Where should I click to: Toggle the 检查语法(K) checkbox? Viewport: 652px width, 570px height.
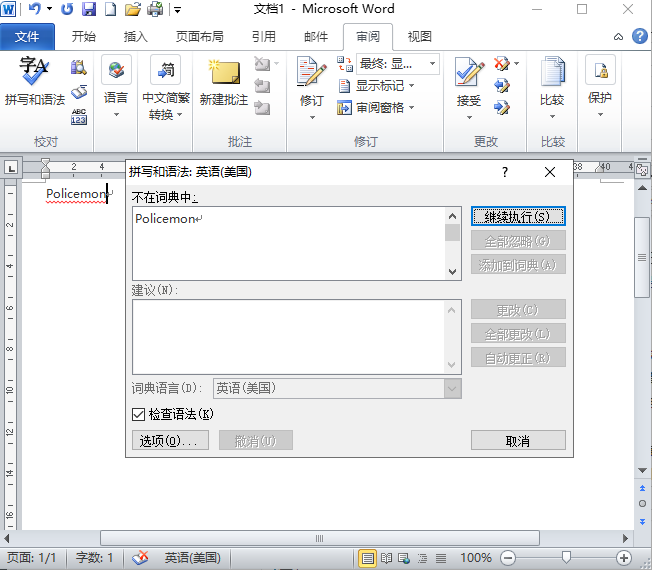pos(138,414)
